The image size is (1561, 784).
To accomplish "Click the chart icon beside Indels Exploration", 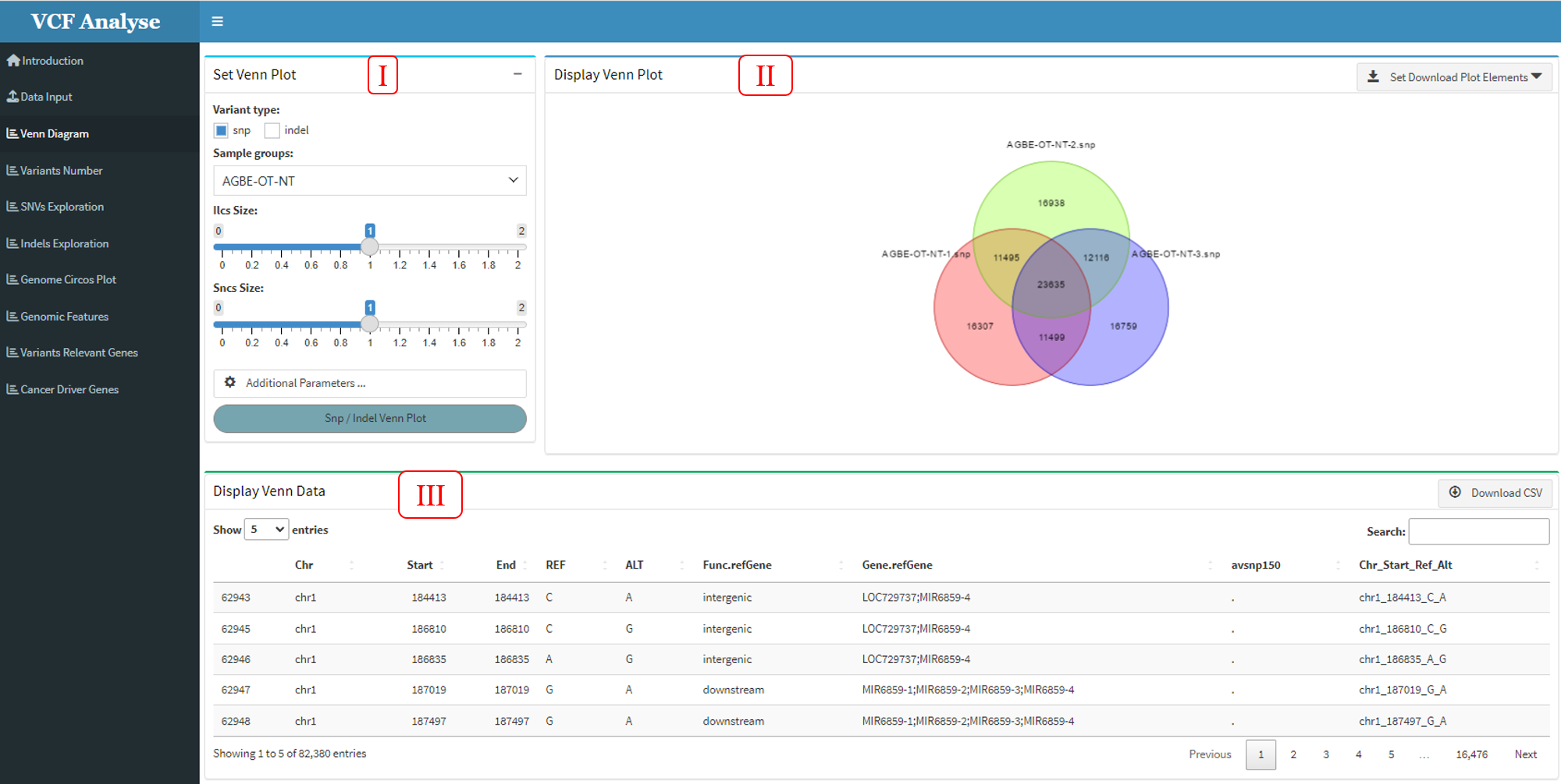I will coord(12,243).
